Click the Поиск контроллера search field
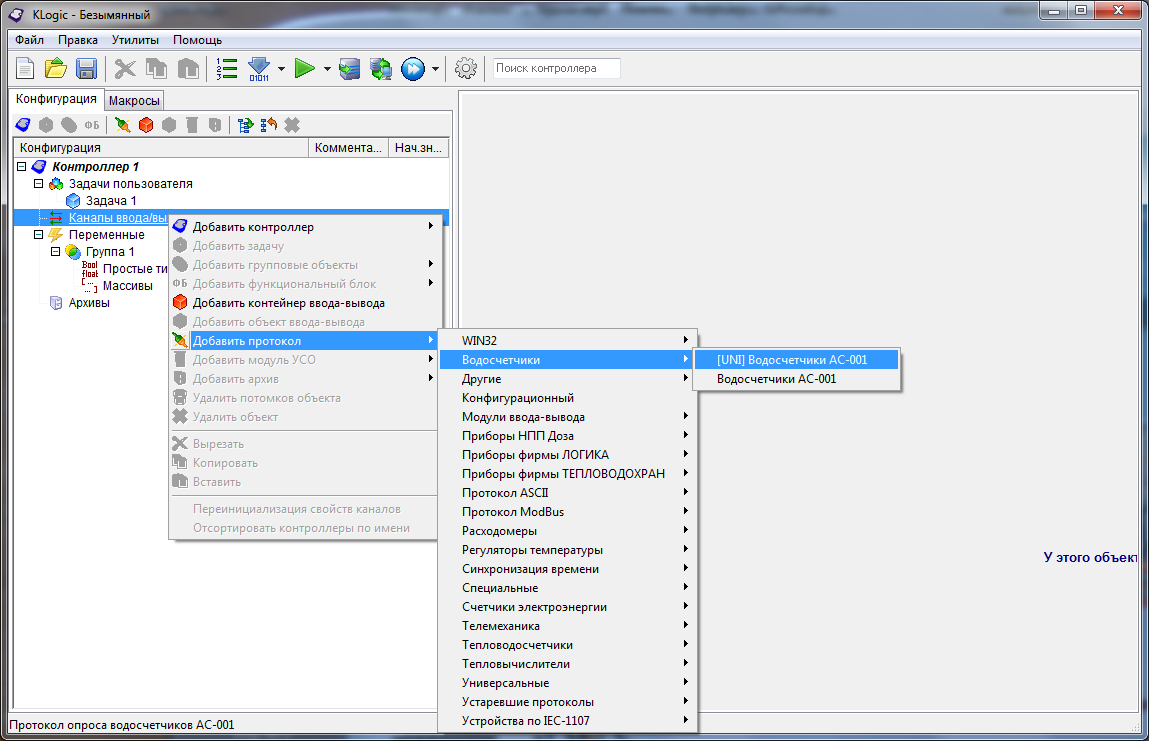Screen dimensions: 1149x741 (x=556, y=68)
